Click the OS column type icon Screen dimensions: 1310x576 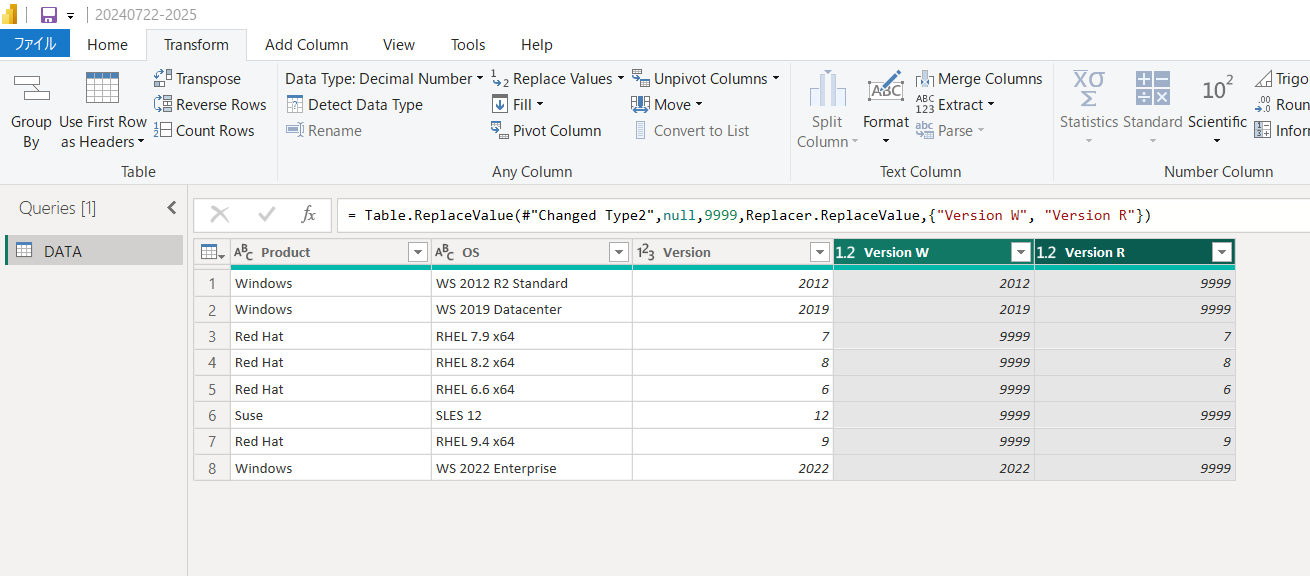[x=445, y=252]
